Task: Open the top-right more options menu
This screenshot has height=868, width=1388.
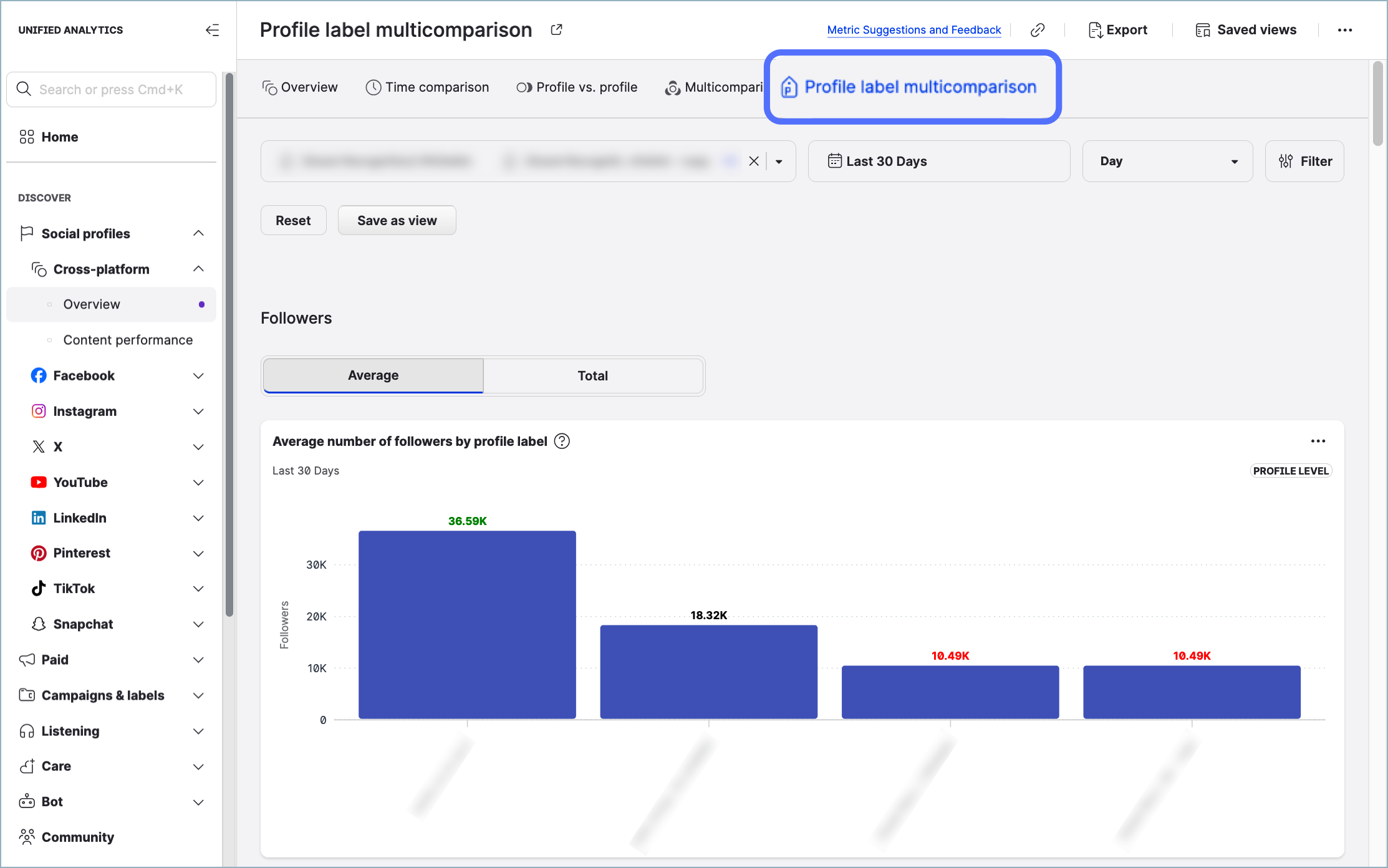Action: pos(1344,30)
